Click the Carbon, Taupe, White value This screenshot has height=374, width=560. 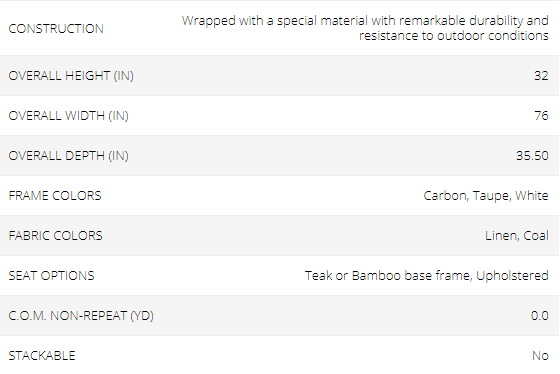pyautogui.click(x=486, y=196)
